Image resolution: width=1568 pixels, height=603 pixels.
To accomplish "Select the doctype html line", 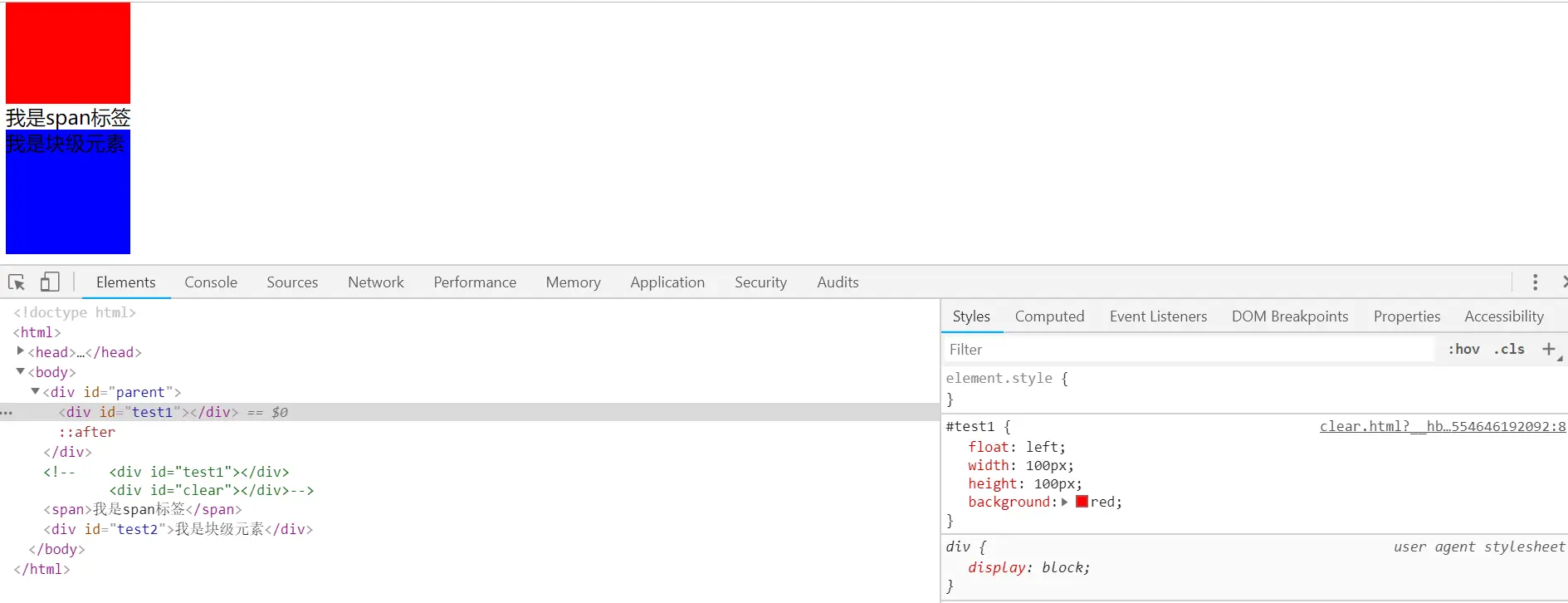I will [x=75, y=312].
